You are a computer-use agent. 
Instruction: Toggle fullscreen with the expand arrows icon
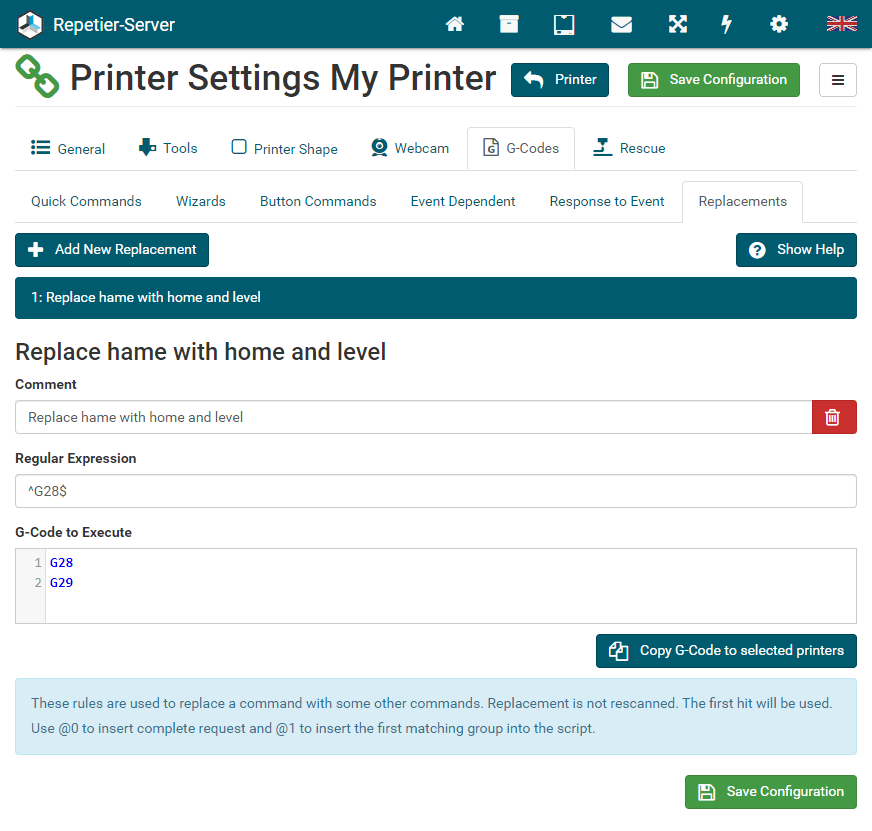[678, 24]
